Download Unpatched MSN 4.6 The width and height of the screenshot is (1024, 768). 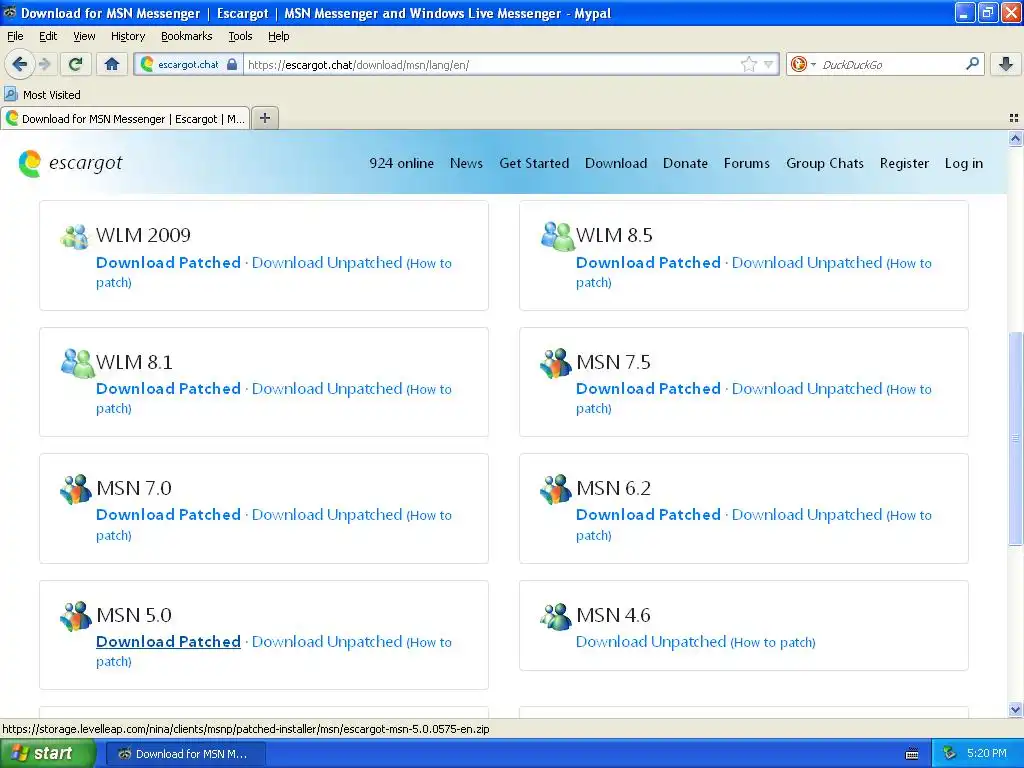650,641
